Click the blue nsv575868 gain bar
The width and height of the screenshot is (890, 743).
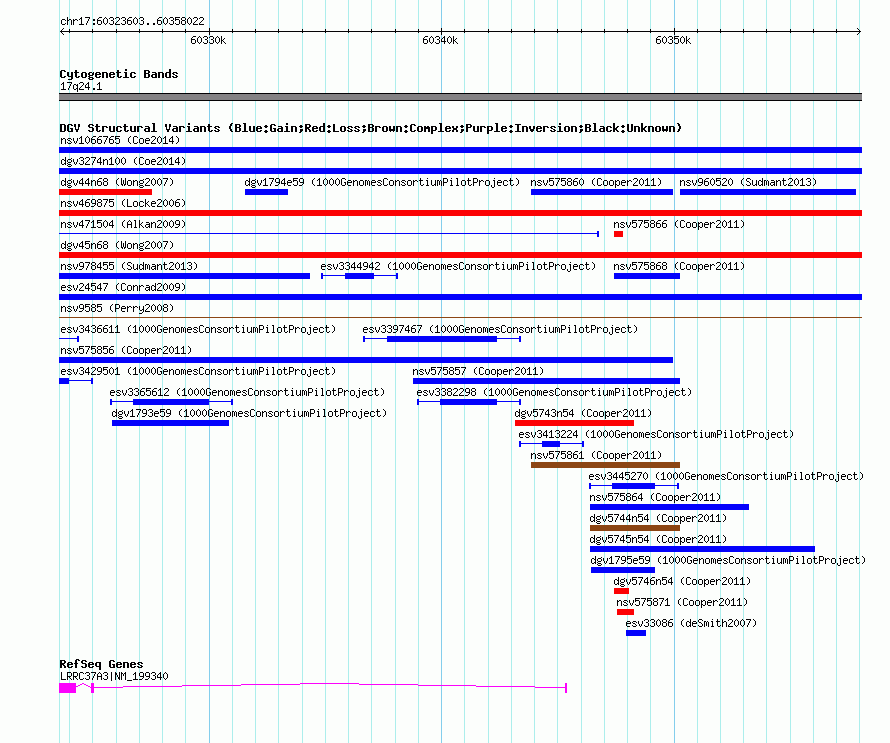tap(646, 276)
